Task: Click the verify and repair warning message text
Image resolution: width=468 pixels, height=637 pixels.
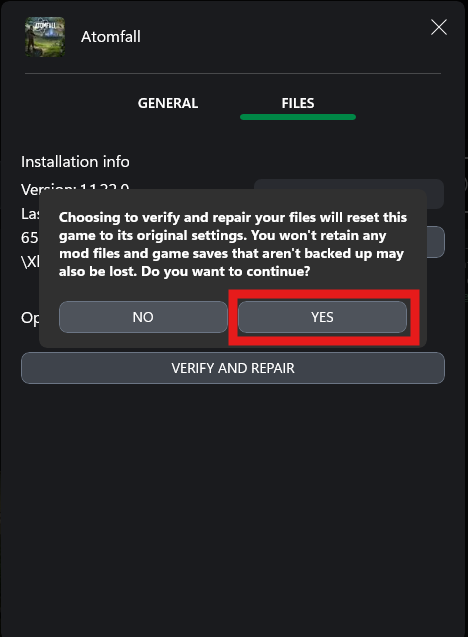Action: tap(232, 244)
